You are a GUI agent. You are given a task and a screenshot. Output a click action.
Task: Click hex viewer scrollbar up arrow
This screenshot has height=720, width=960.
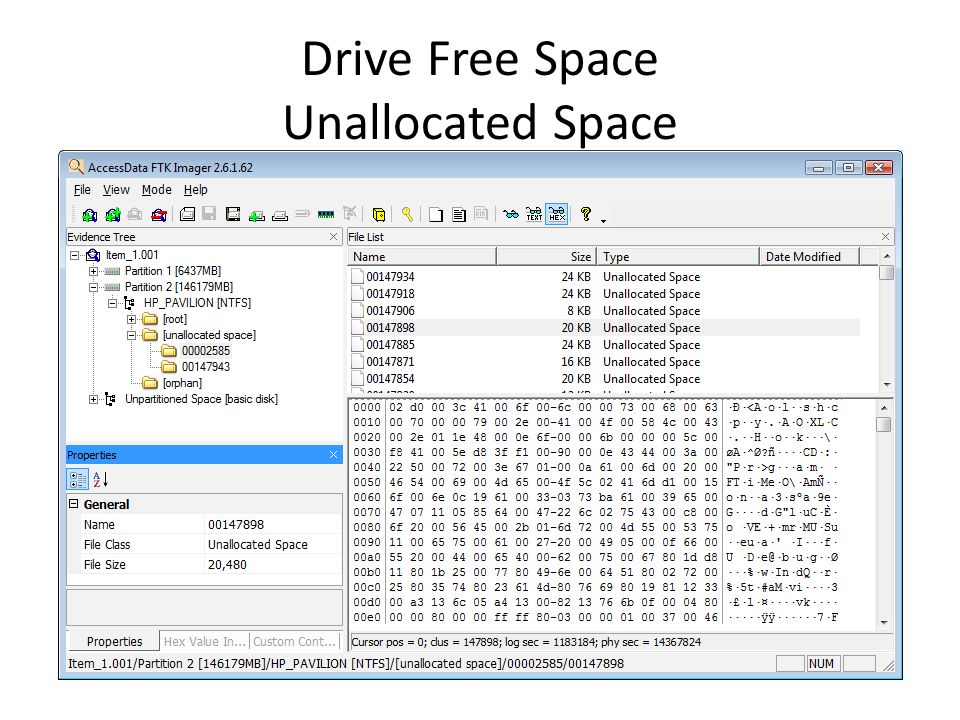(883, 408)
